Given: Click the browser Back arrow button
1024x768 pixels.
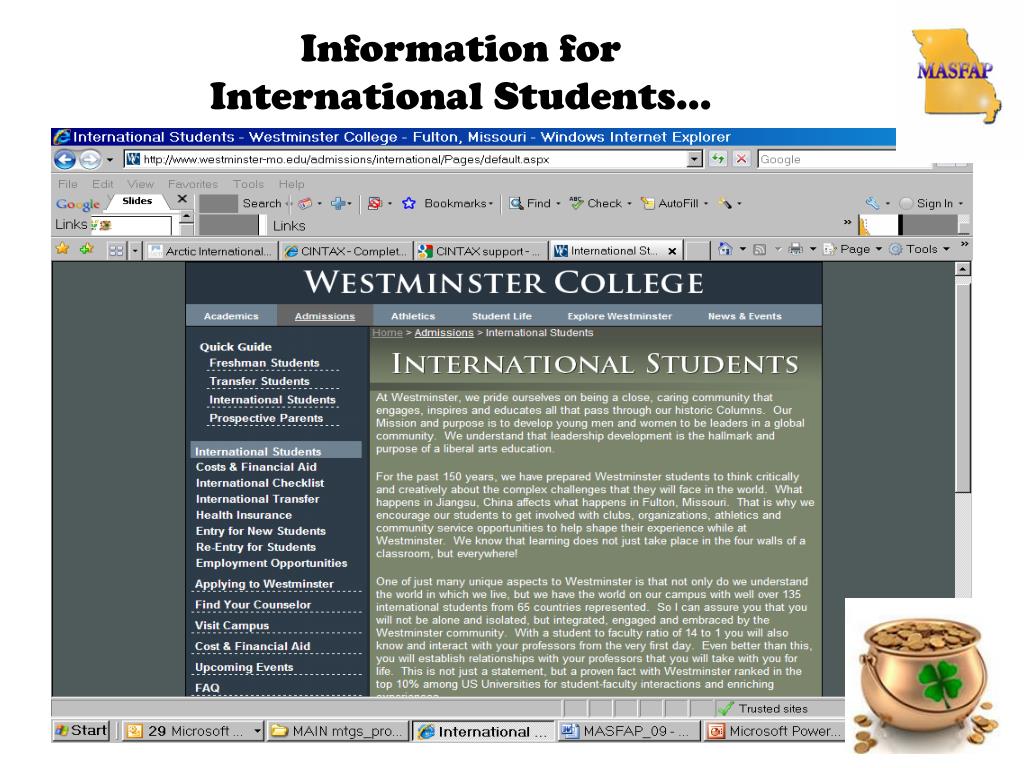Looking at the screenshot, I should (65, 159).
